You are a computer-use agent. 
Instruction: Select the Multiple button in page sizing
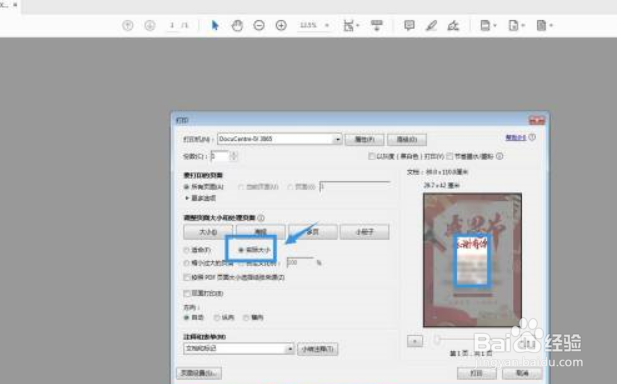click(312, 232)
